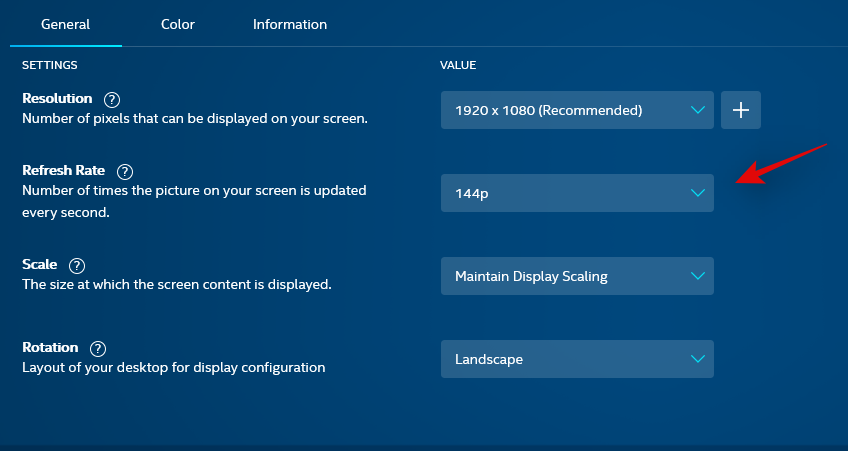Click the 'Layout of your desktop' description text

click(174, 367)
